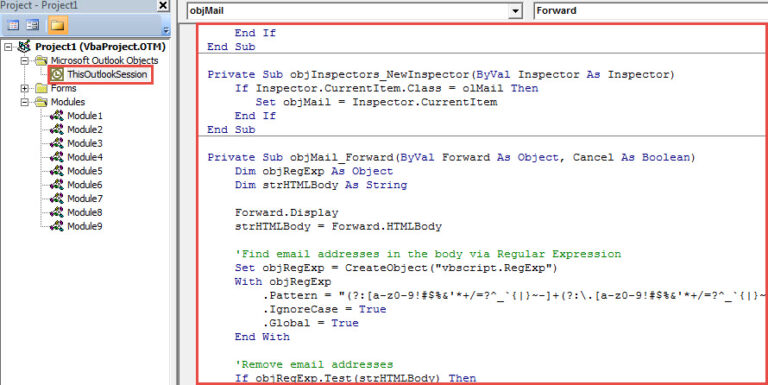Image resolution: width=768 pixels, height=385 pixels.
Task: Select the Forms folder label
Action: click(64, 88)
